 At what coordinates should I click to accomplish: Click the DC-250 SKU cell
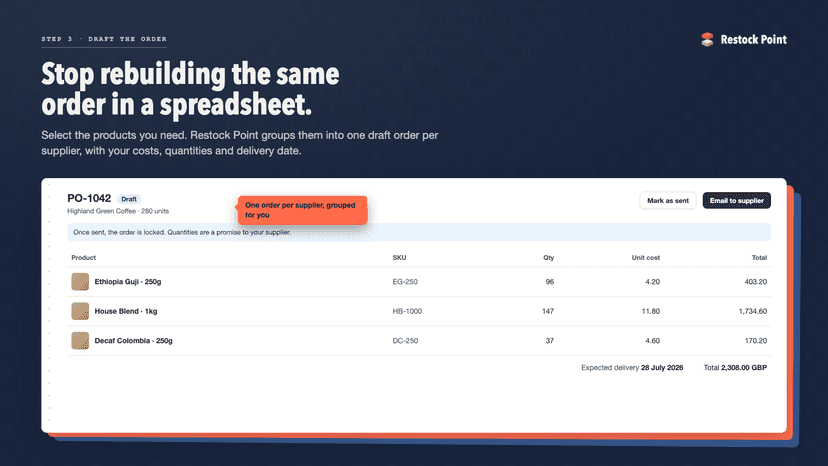[x=405, y=341]
